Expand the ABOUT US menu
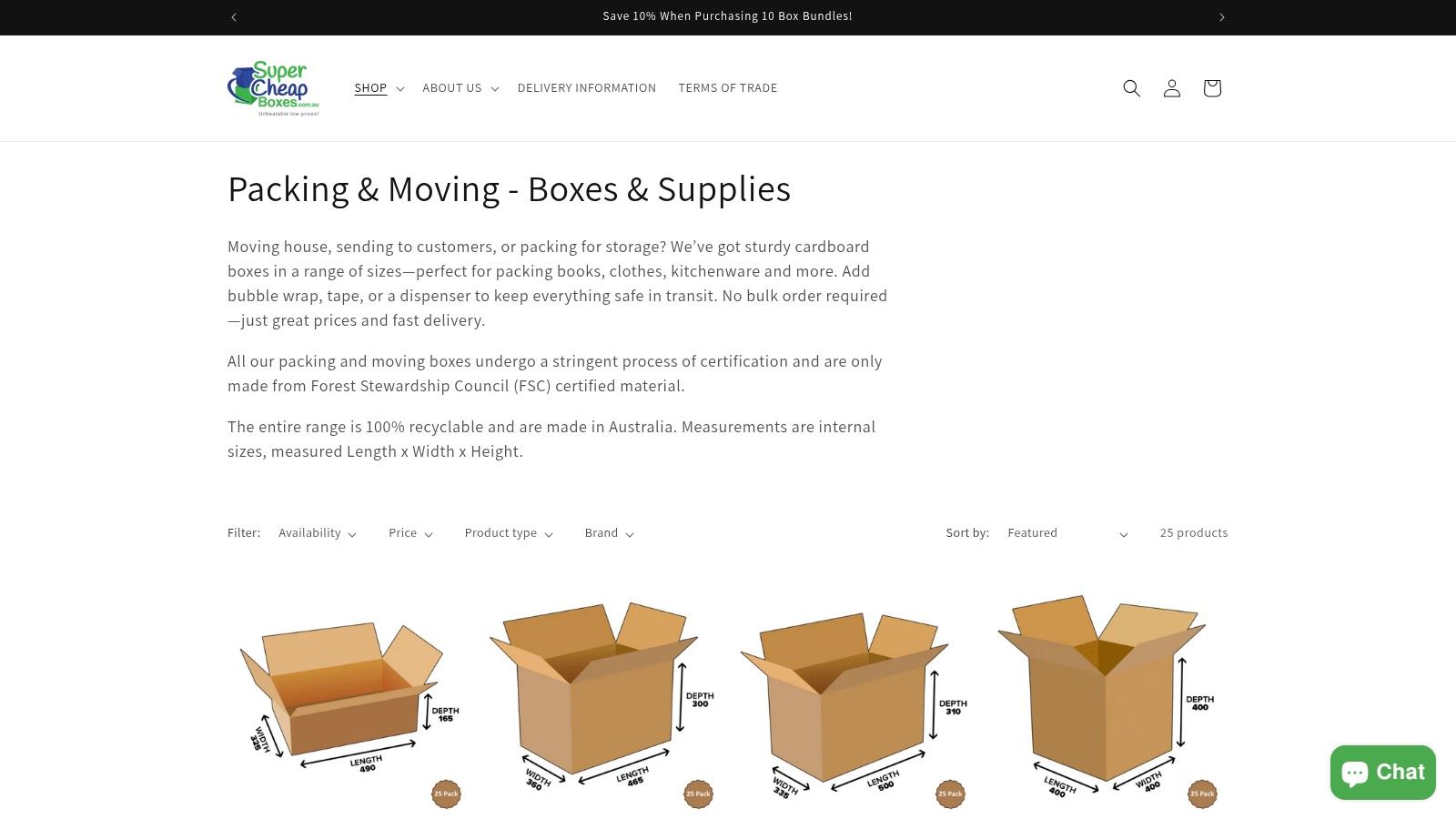The height and width of the screenshot is (819, 1456). tap(460, 88)
